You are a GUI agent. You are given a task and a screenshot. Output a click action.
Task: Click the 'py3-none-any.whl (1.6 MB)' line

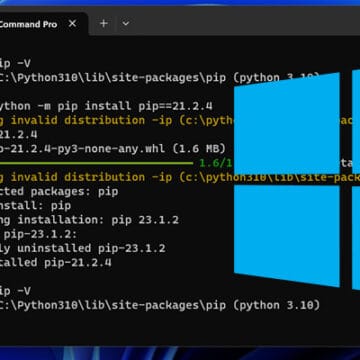click(113, 149)
